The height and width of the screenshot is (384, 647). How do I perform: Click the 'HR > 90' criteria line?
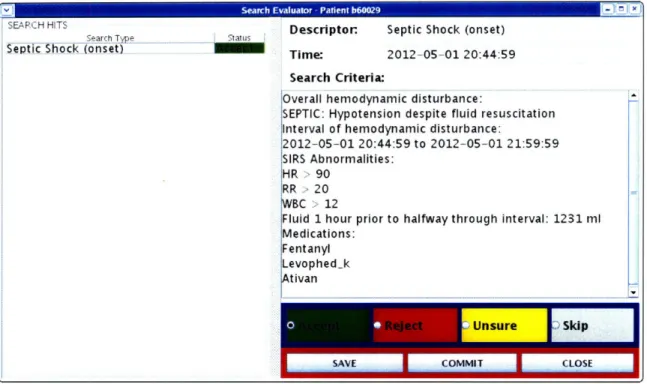[x=306, y=174]
